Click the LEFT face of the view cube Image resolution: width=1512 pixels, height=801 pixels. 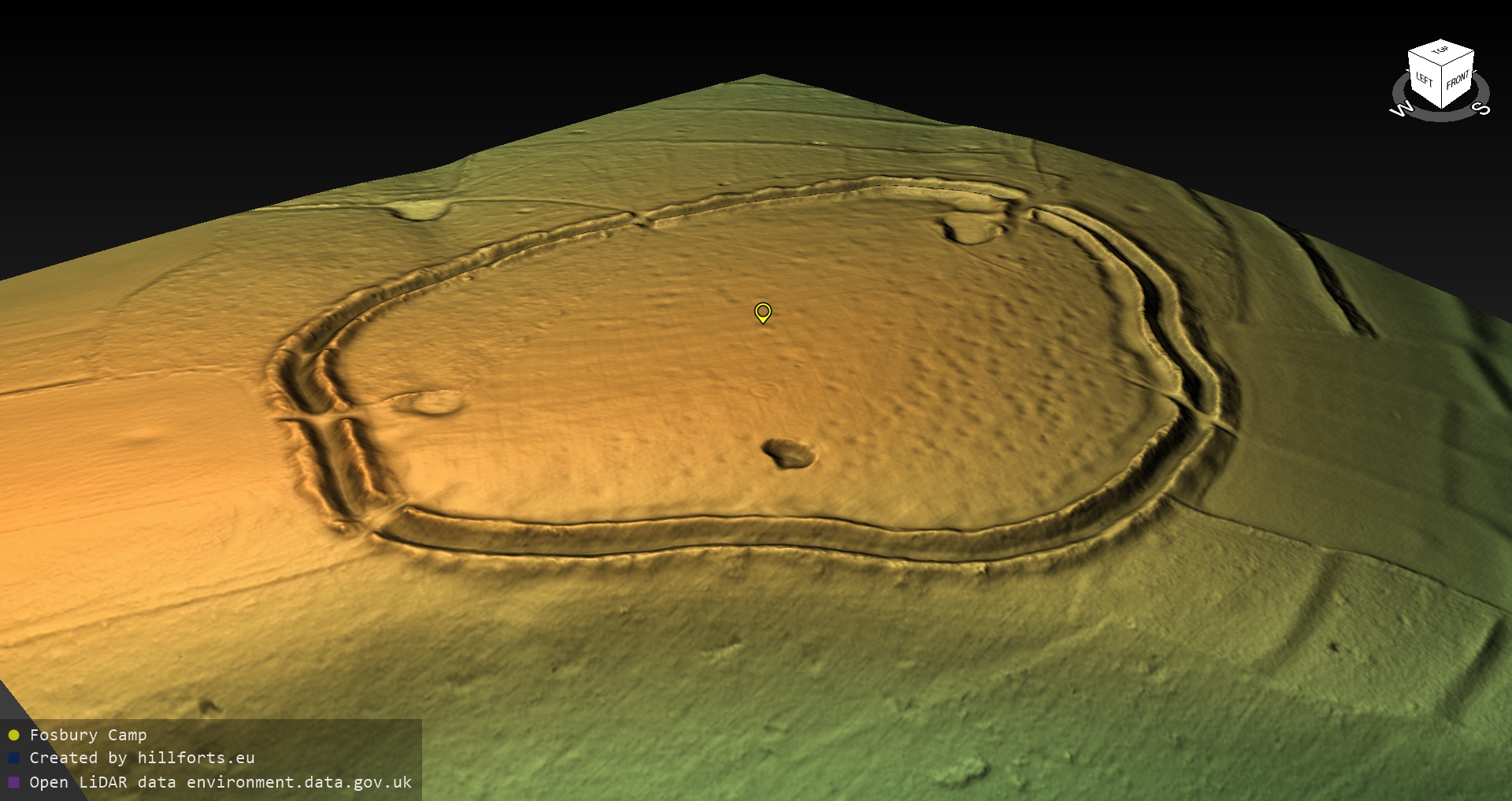(x=1425, y=80)
